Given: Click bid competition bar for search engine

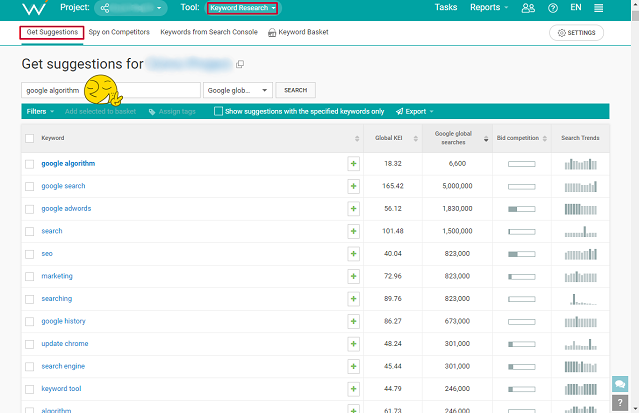Looking at the screenshot, I should click(x=522, y=367).
